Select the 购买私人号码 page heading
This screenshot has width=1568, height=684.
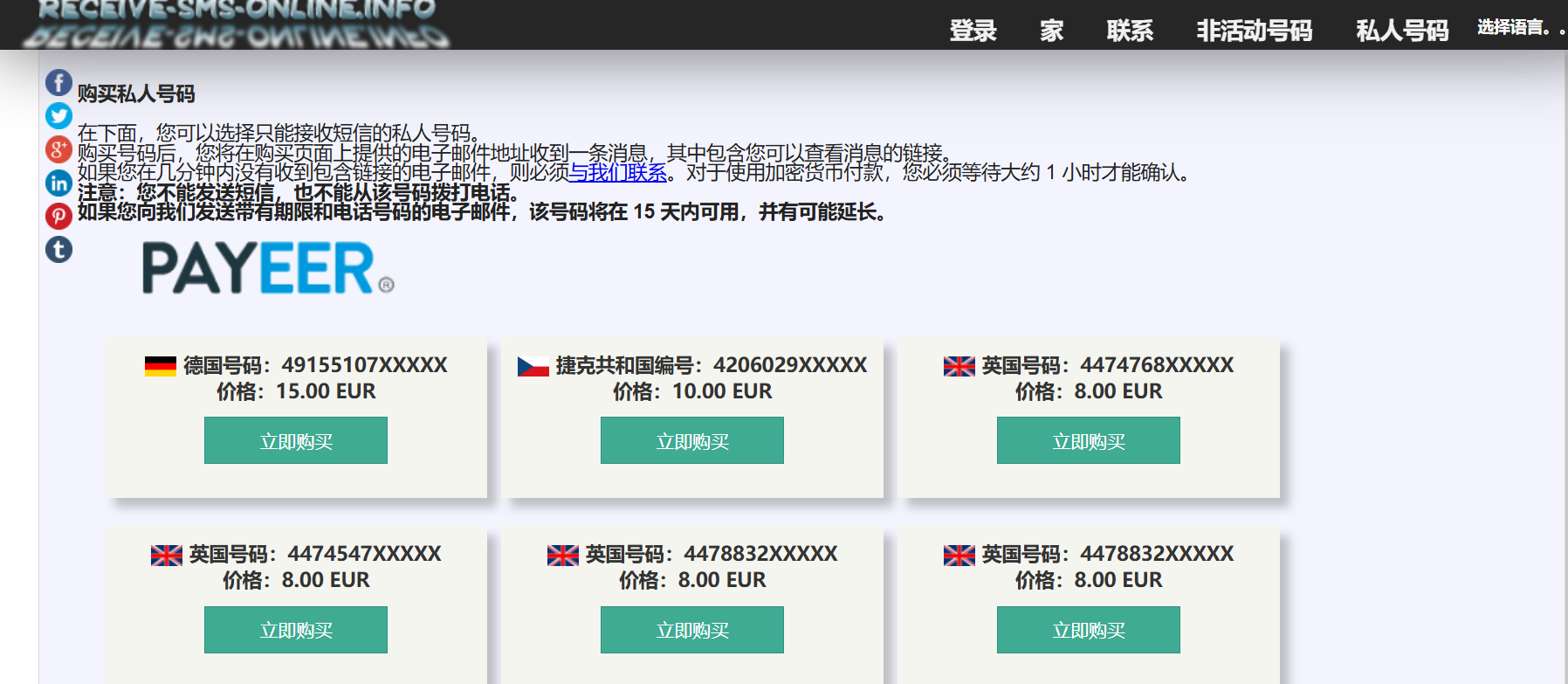[136, 93]
